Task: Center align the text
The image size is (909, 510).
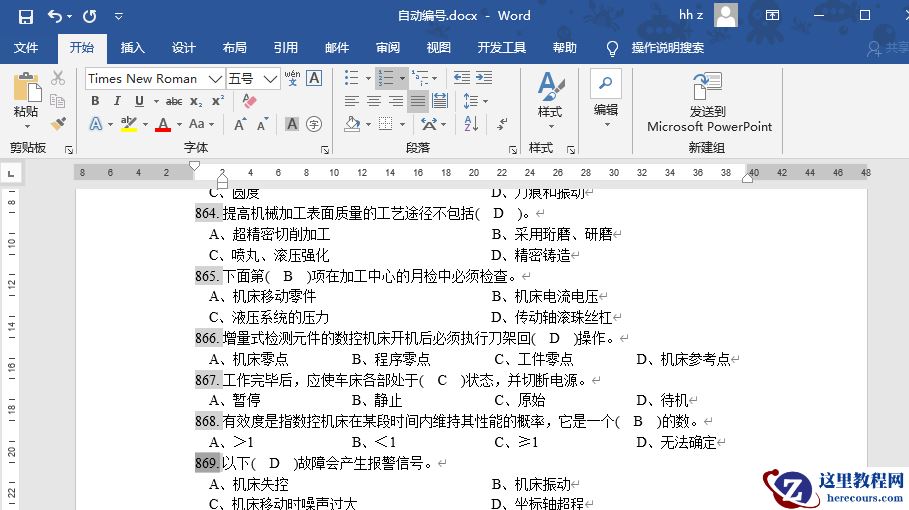Action: point(374,101)
